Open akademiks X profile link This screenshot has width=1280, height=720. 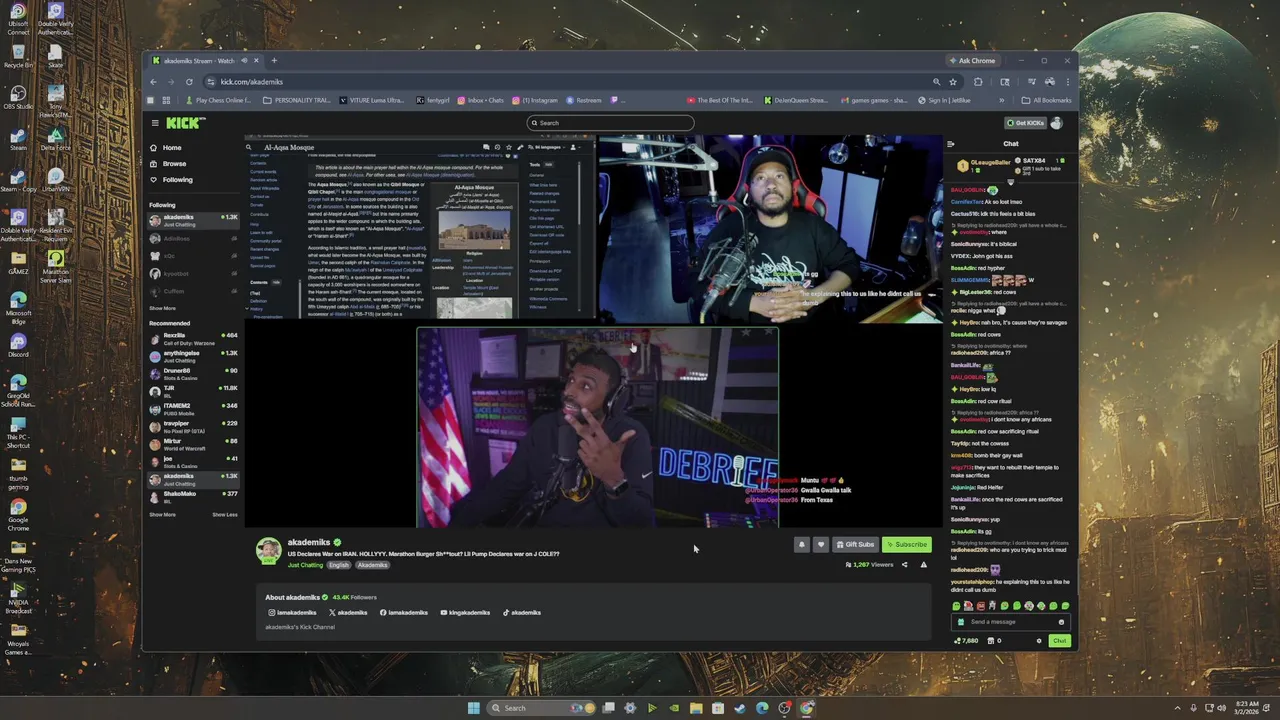(348, 613)
